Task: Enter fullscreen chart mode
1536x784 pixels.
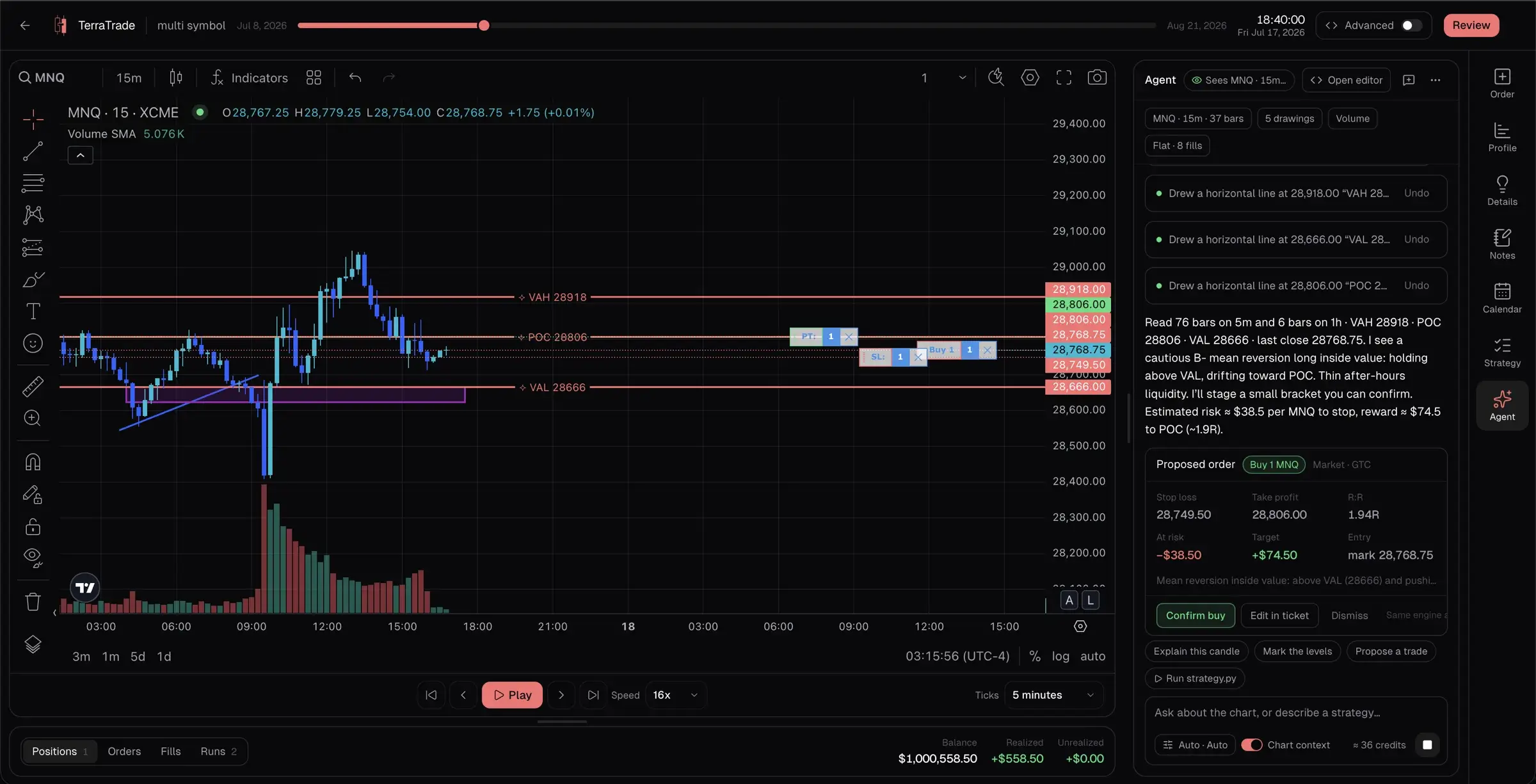Action: point(1064,77)
